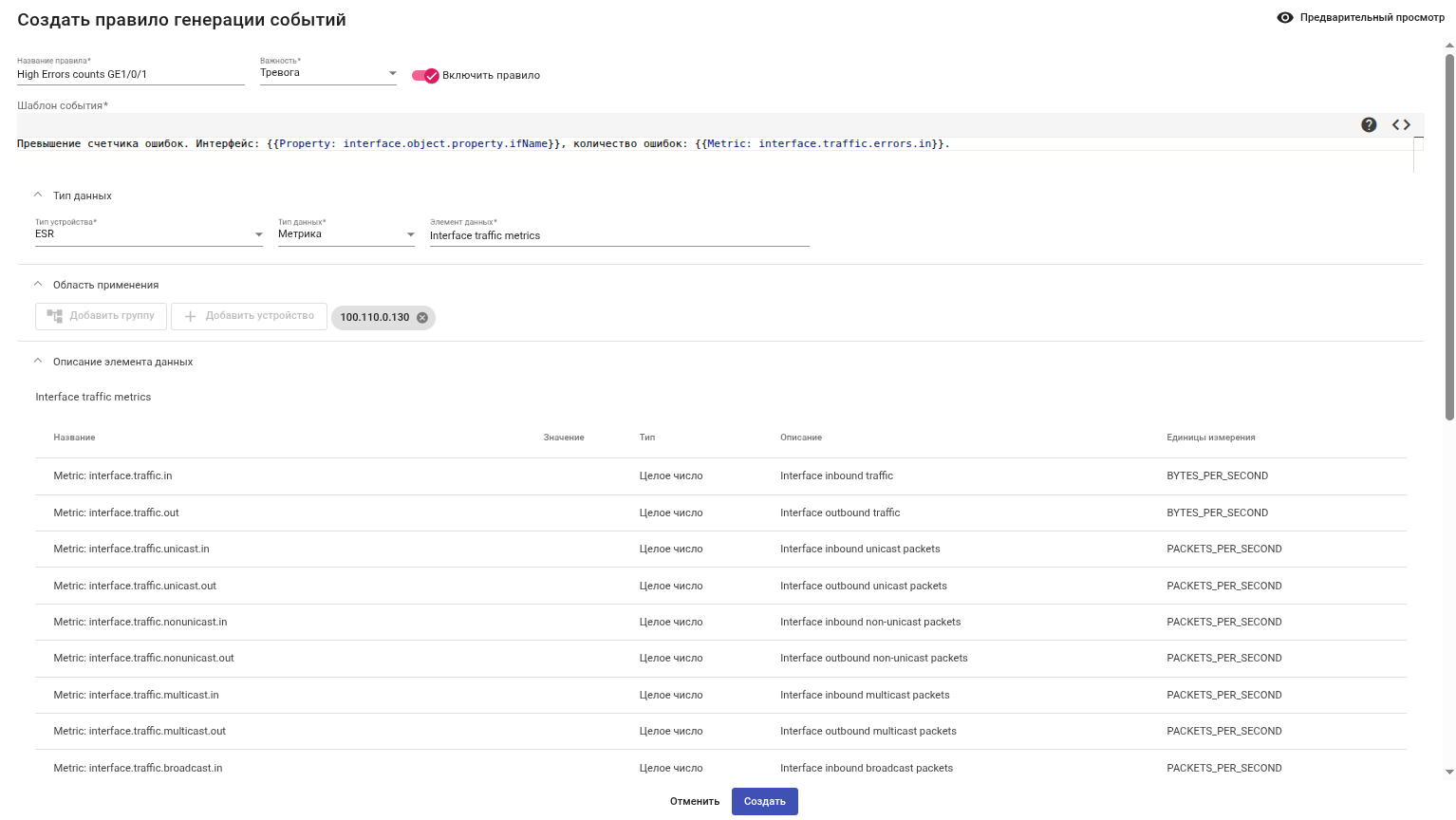Click the Элемент данных input field
Screen dimensions: 1456x820
619,235
